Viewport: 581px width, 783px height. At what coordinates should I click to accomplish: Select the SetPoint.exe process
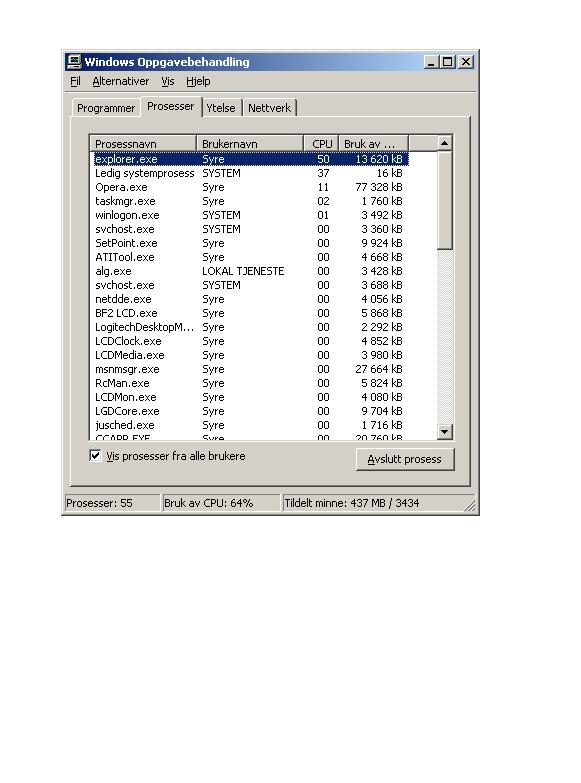[x=251, y=243]
